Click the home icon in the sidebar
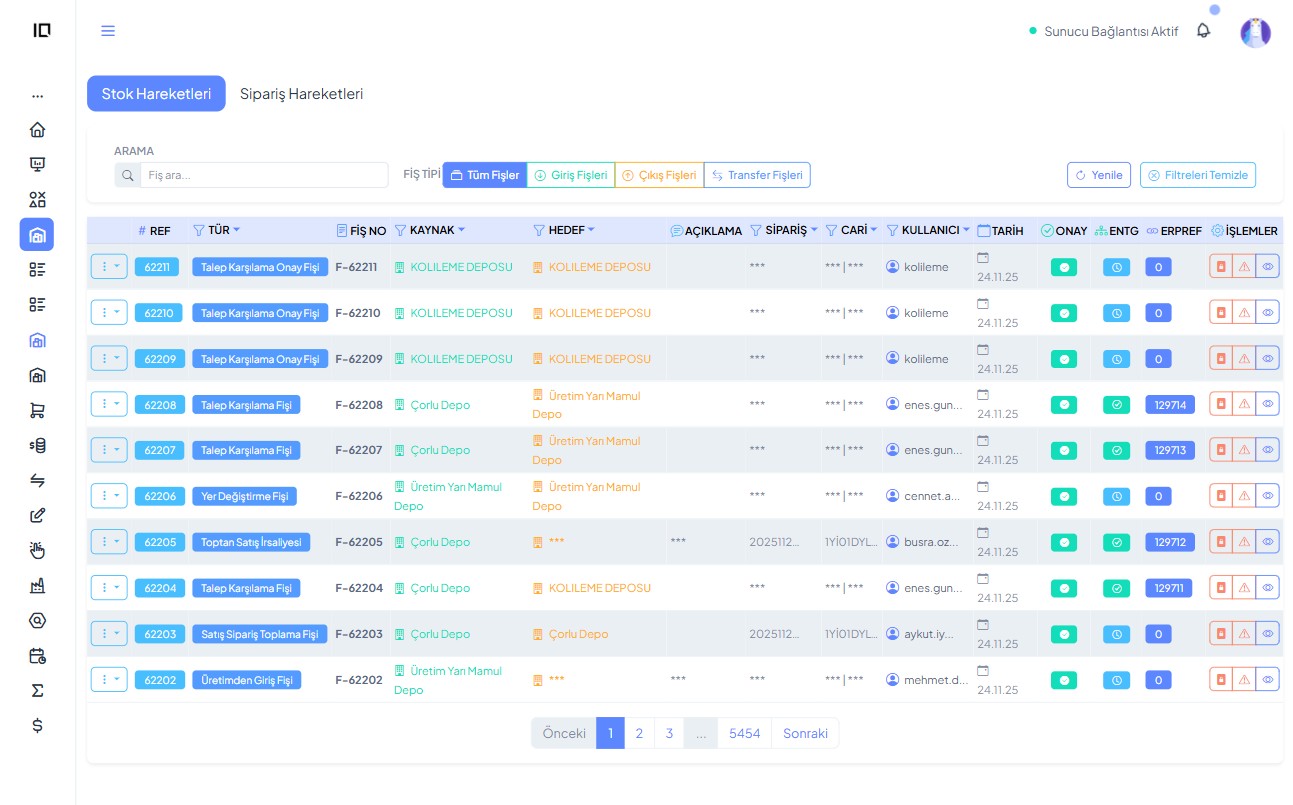 pyautogui.click(x=37, y=130)
